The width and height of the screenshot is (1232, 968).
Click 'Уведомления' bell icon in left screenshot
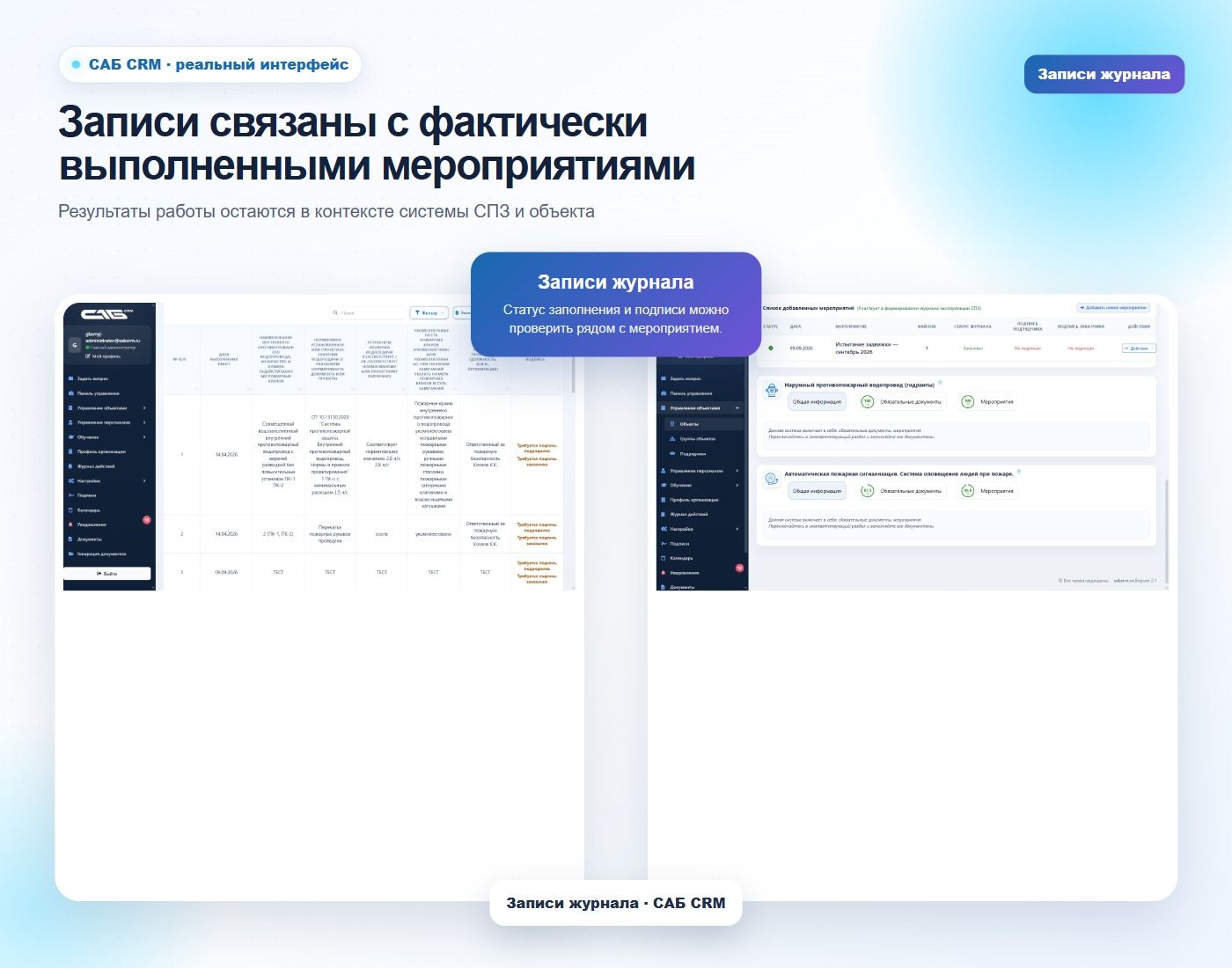pos(71,524)
